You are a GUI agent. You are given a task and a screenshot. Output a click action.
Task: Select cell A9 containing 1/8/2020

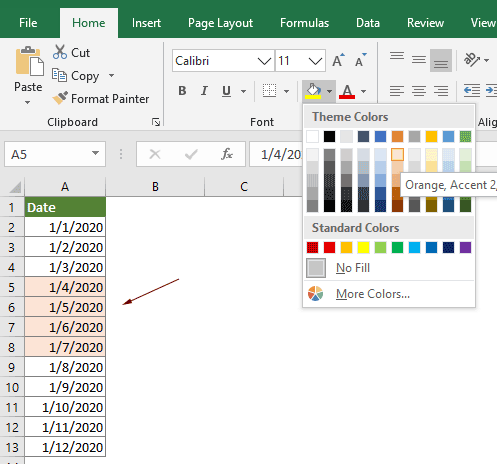(65, 367)
